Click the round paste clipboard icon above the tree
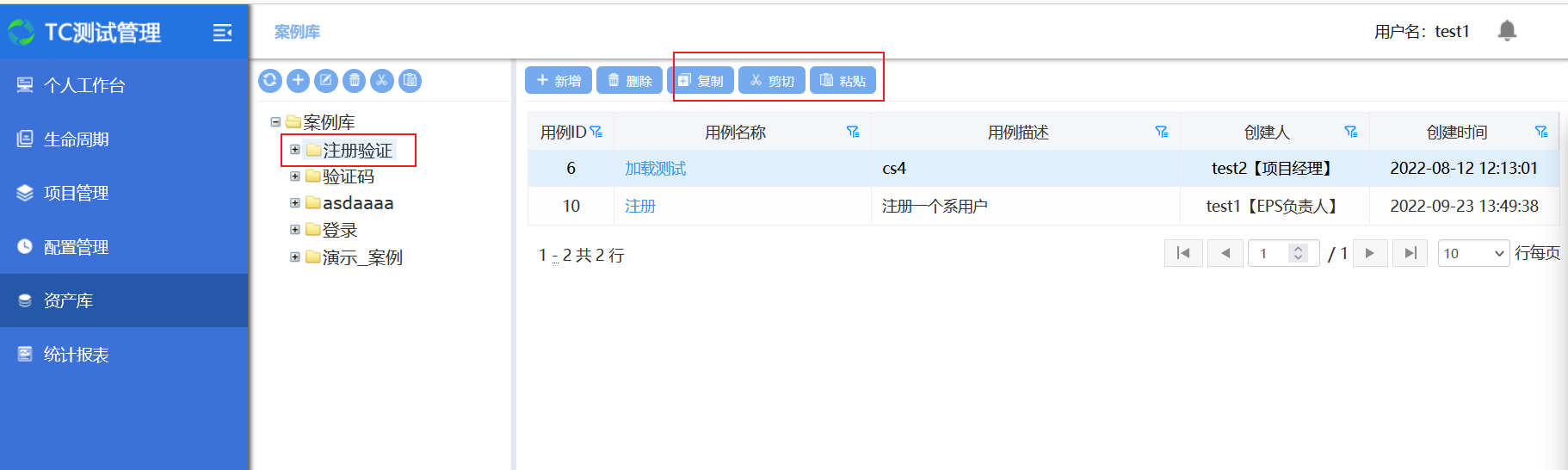Viewport: 1568px width, 470px height. coord(411,81)
